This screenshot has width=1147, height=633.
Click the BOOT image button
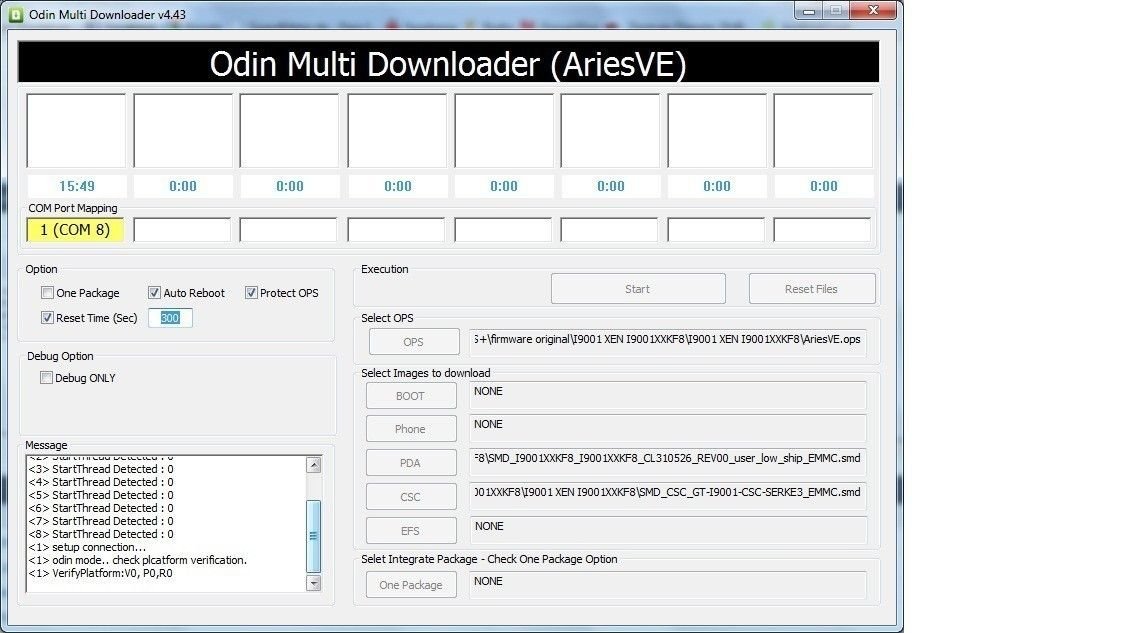(410, 396)
